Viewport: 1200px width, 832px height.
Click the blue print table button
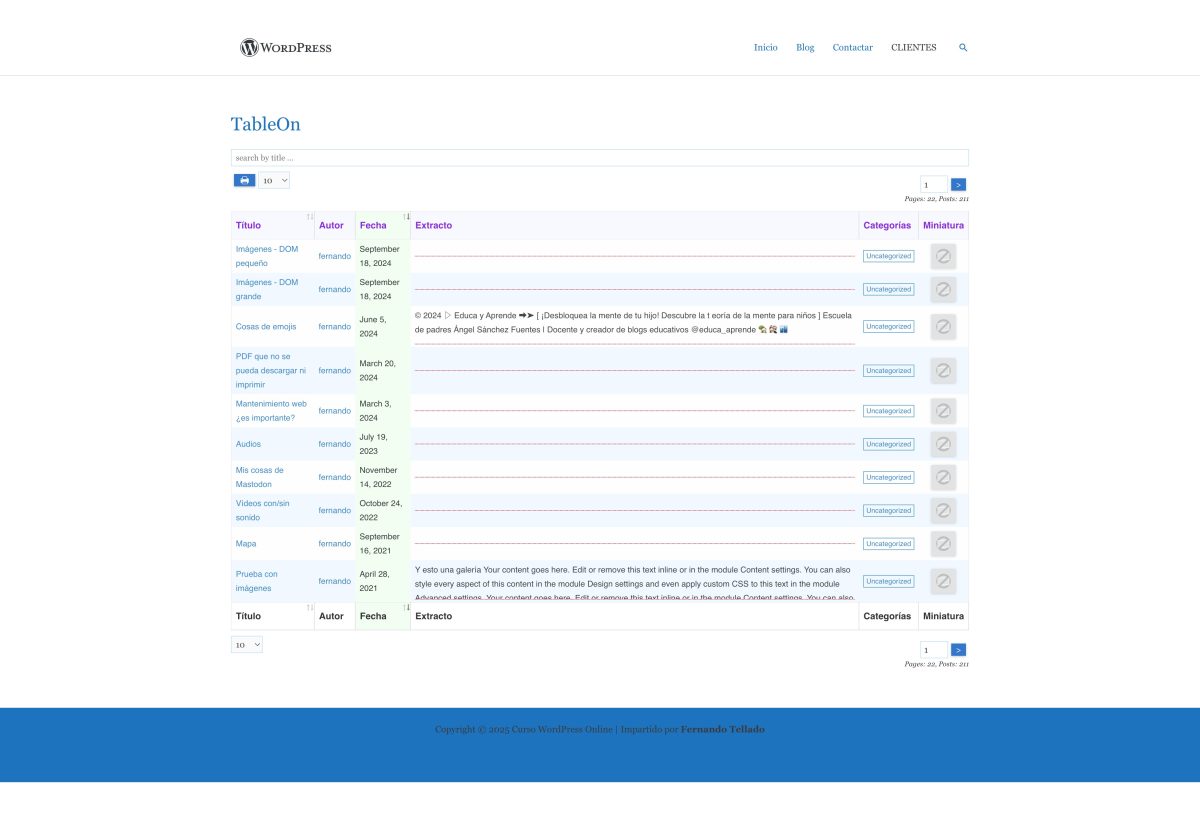tap(244, 180)
